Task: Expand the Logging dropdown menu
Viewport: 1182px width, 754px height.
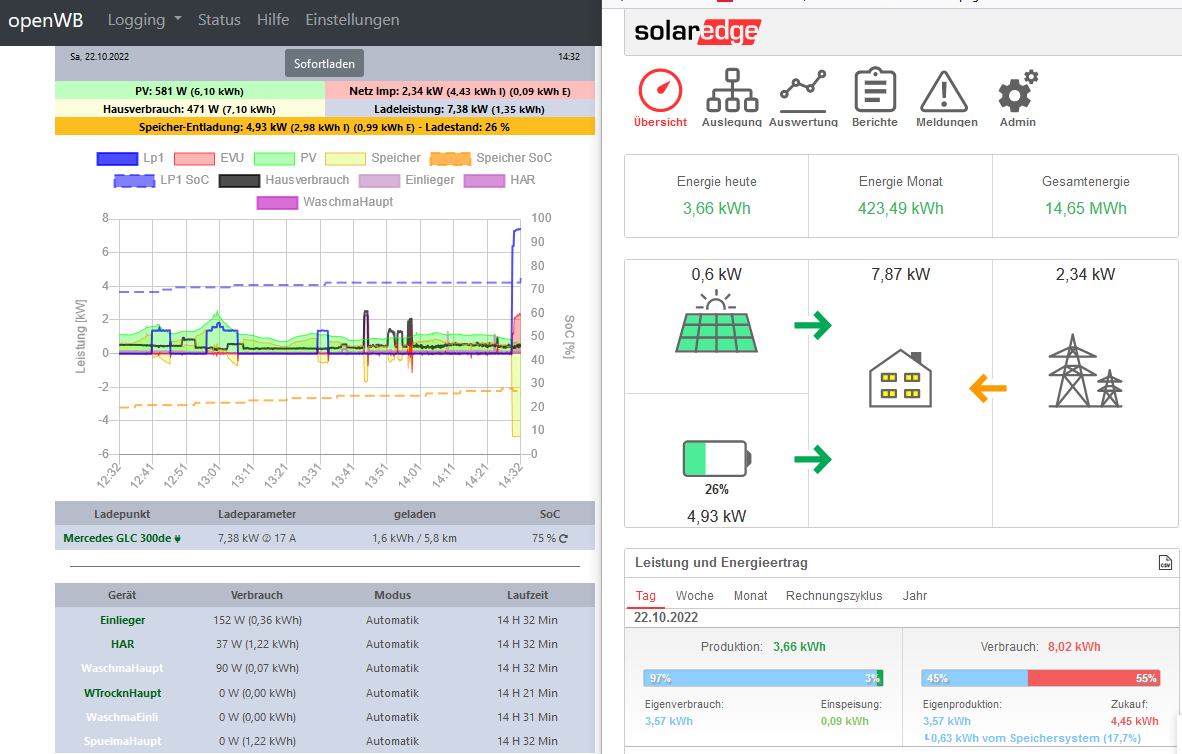Action: pyautogui.click(x=144, y=20)
